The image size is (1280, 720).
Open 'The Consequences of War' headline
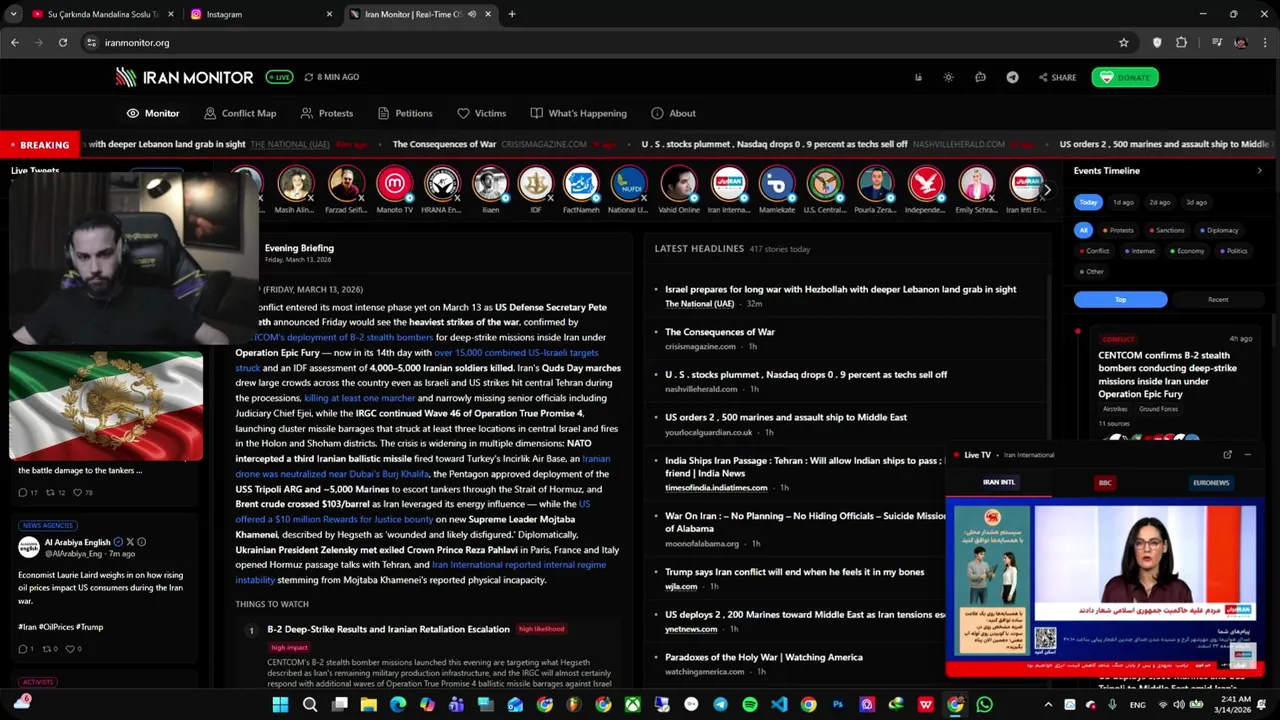[720, 332]
